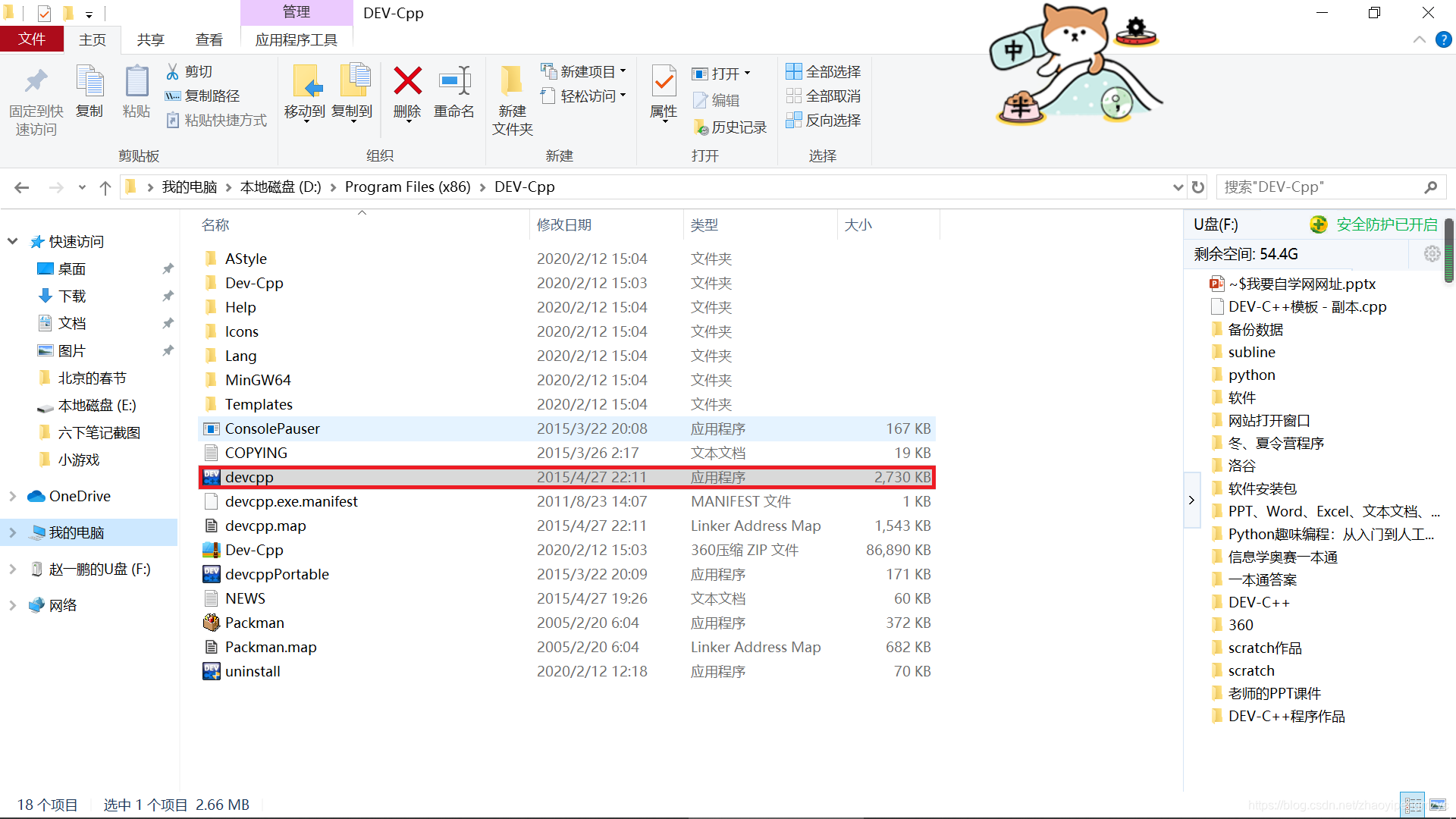The height and width of the screenshot is (819, 1456).
Task: Click Edit (编辑) in ribbon
Action: tap(716, 100)
